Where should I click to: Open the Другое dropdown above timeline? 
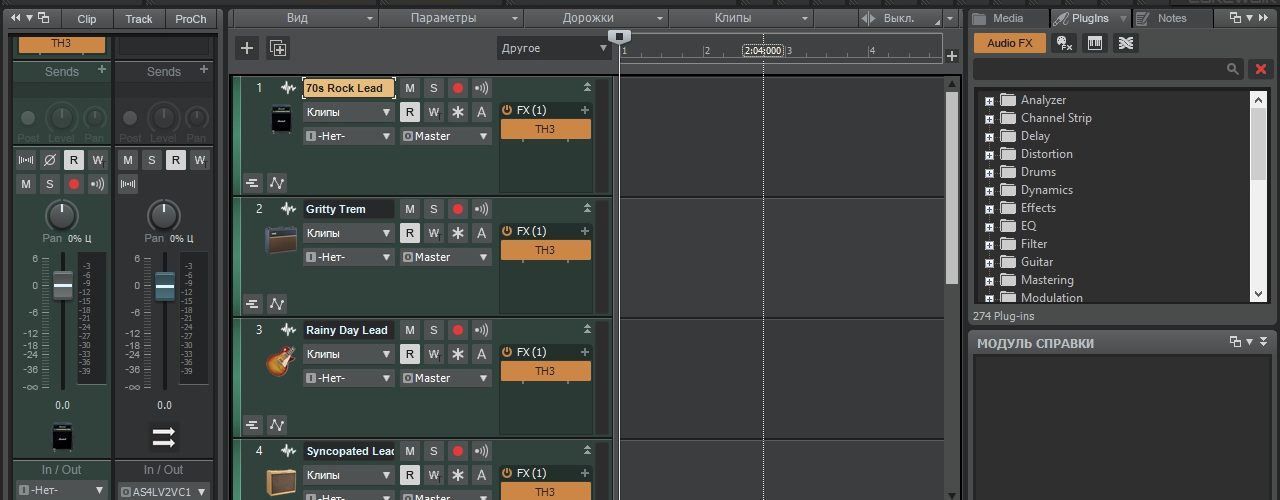tap(554, 48)
